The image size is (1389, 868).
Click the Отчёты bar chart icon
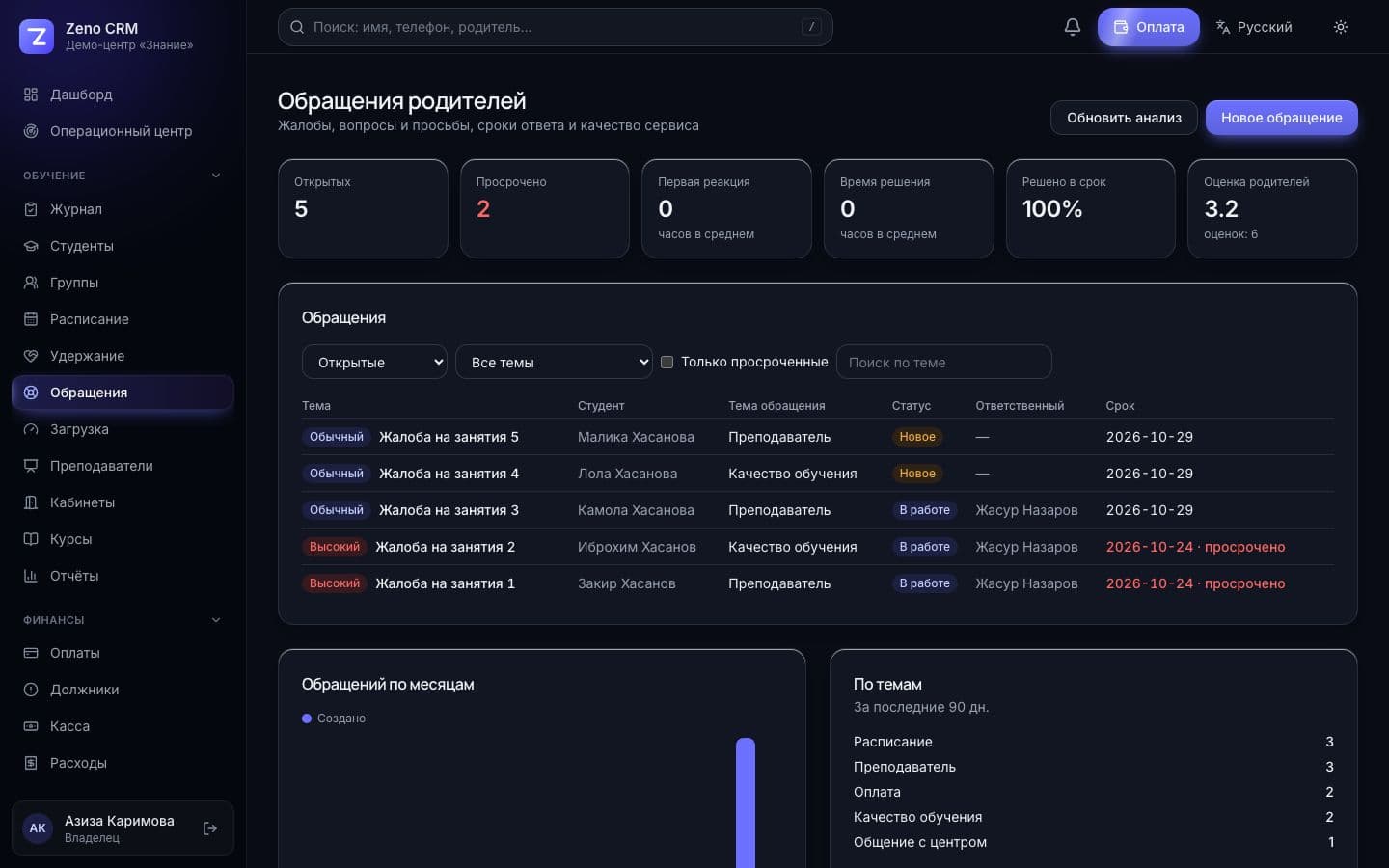click(31, 576)
